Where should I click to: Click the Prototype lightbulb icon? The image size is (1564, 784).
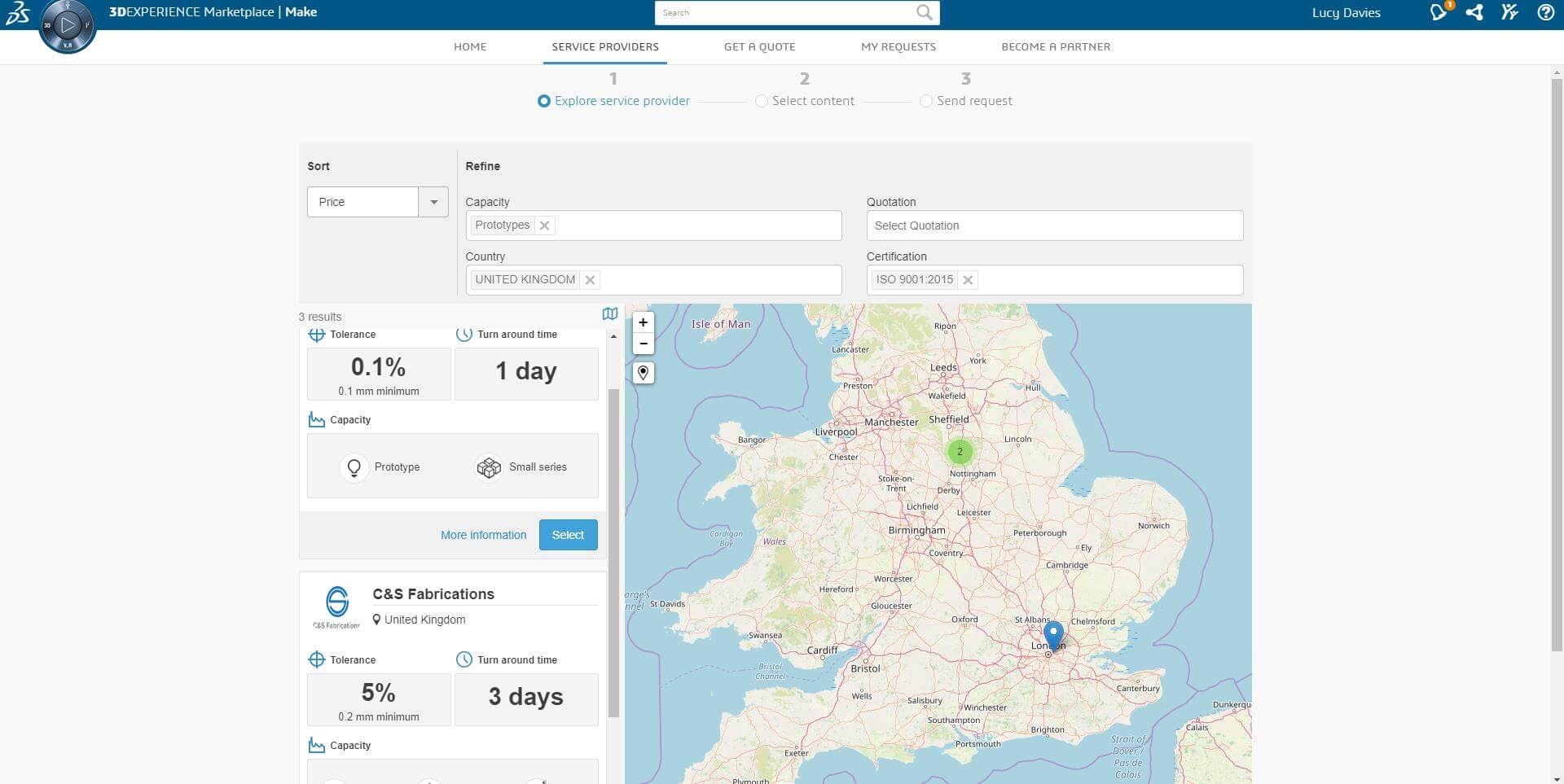click(354, 467)
